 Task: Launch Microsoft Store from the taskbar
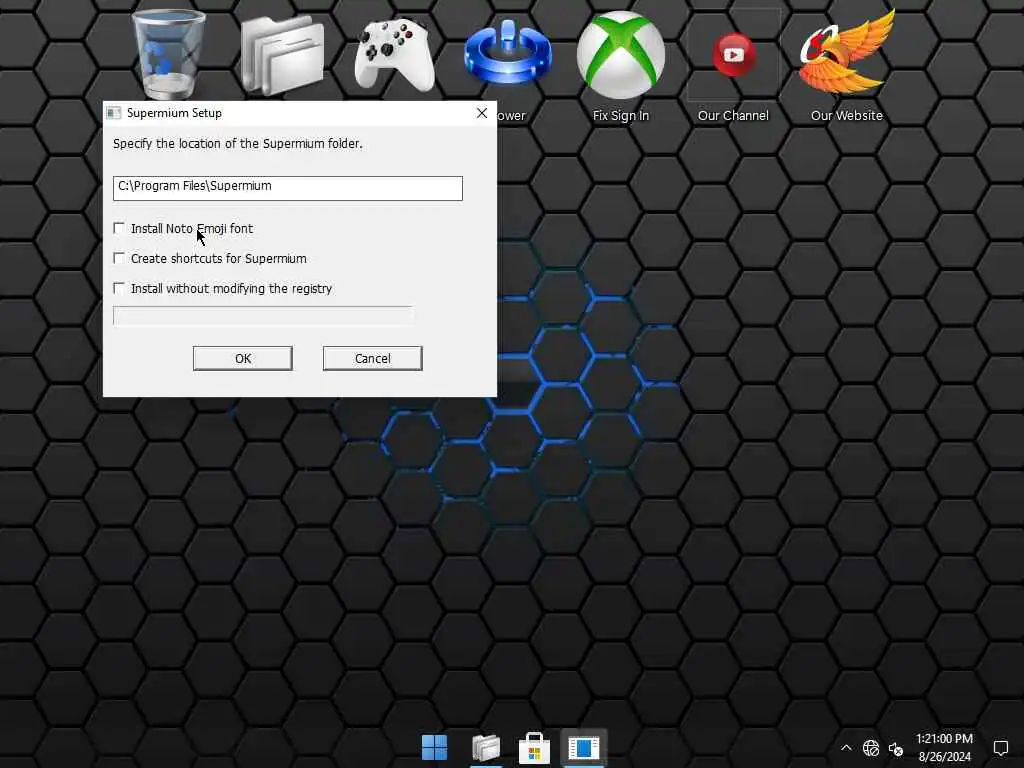534,748
